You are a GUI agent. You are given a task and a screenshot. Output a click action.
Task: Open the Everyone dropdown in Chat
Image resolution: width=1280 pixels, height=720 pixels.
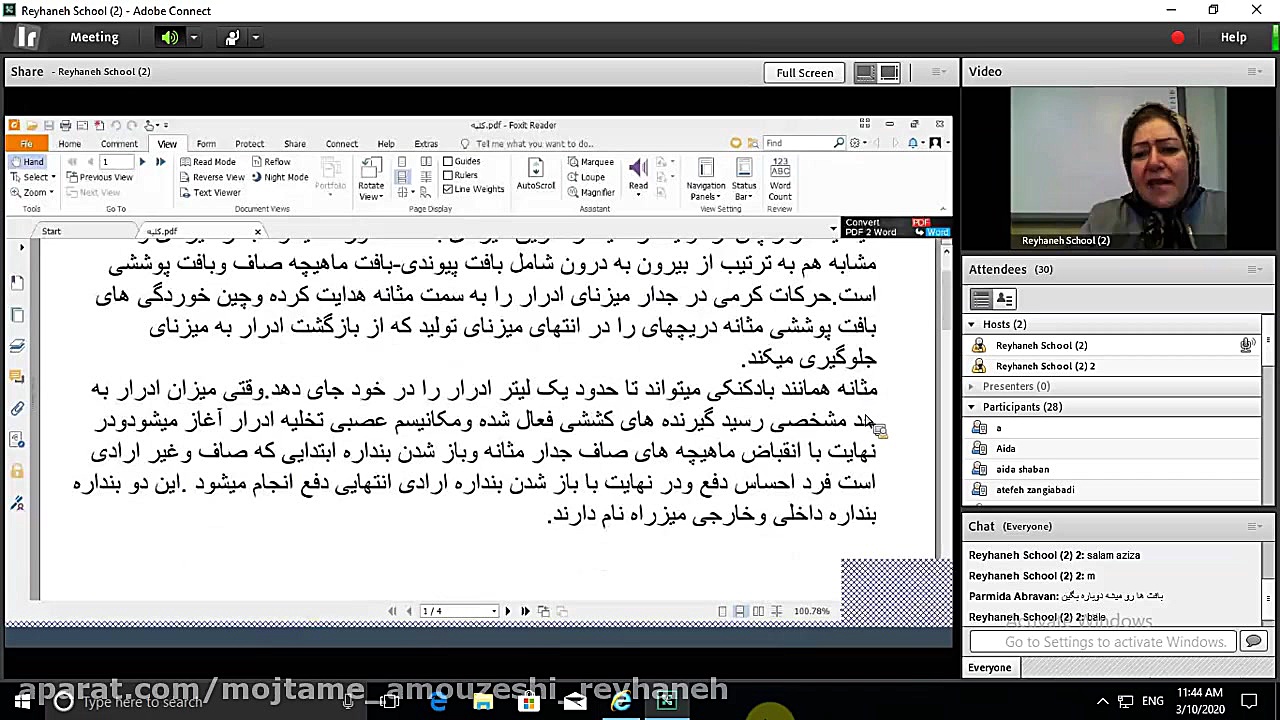[x=989, y=667]
